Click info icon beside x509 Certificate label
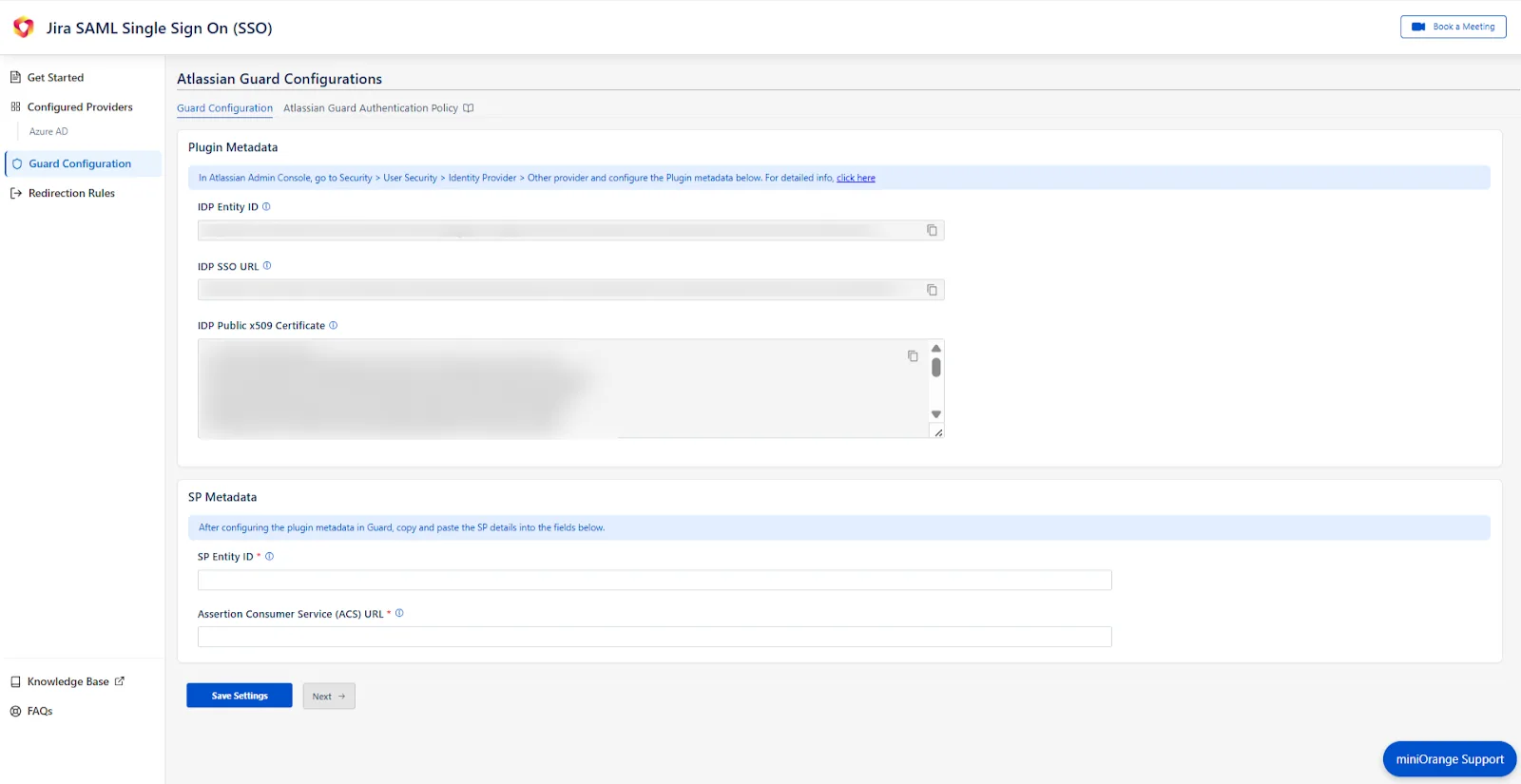 click(x=333, y=325)
